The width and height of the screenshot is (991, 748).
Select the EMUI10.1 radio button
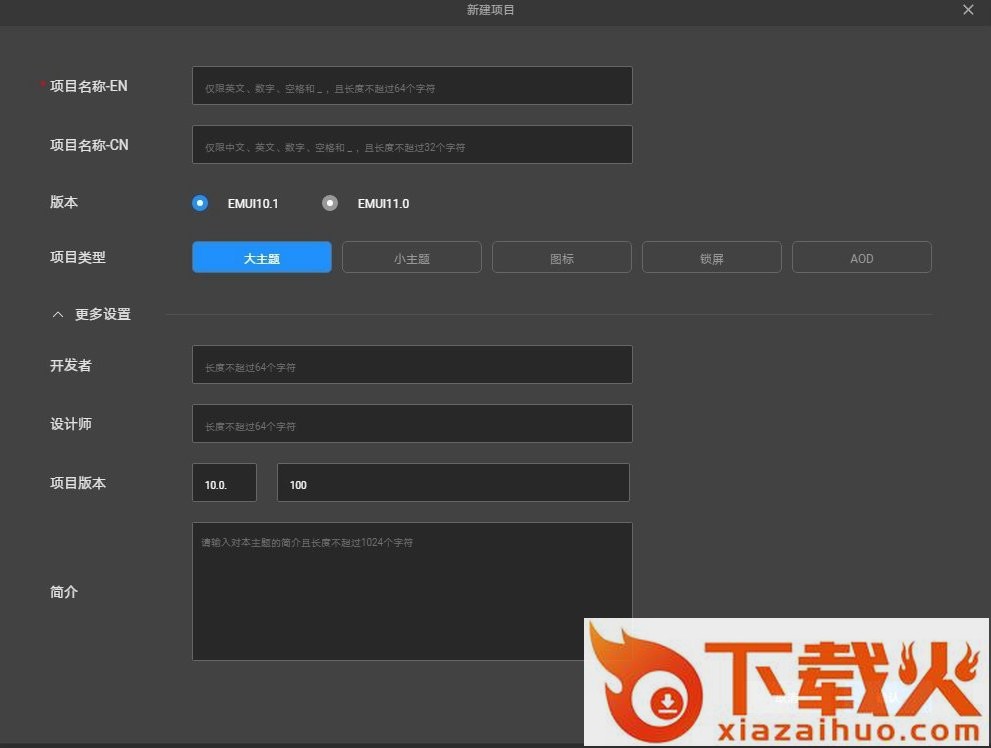200,203
